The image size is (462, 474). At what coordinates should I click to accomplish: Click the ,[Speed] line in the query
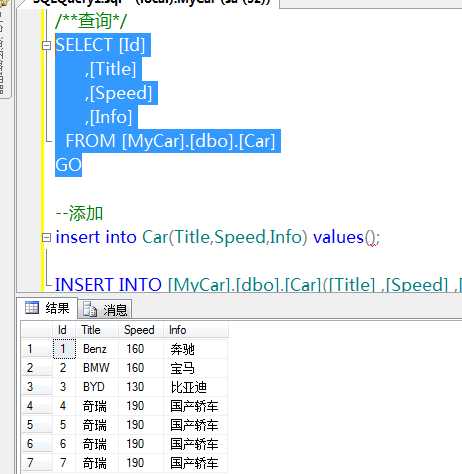pos(119,93)
